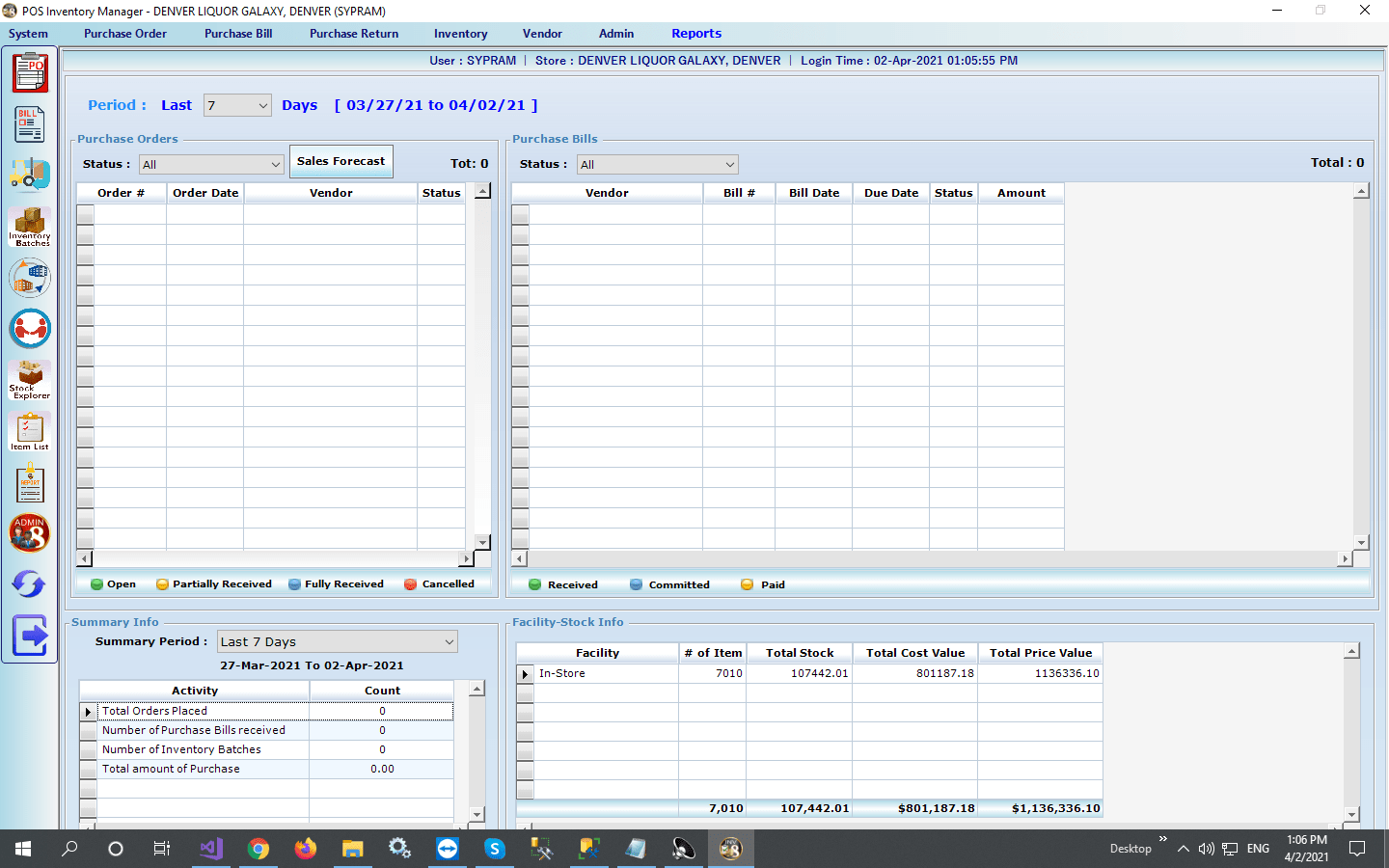Open Item List from the sidebar

point(30,431)
